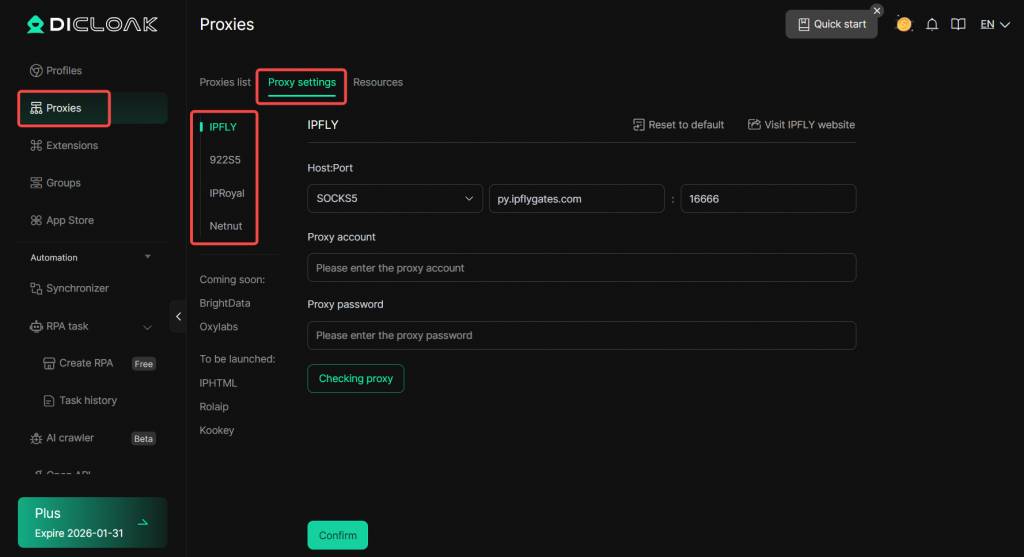
Task: Click the Extensions sidebar icon
Action: point(36,146)
